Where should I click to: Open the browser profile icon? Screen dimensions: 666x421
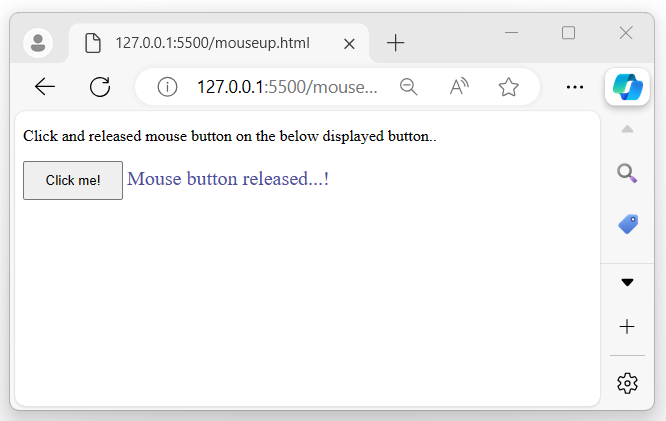click(x=38, y=43)
